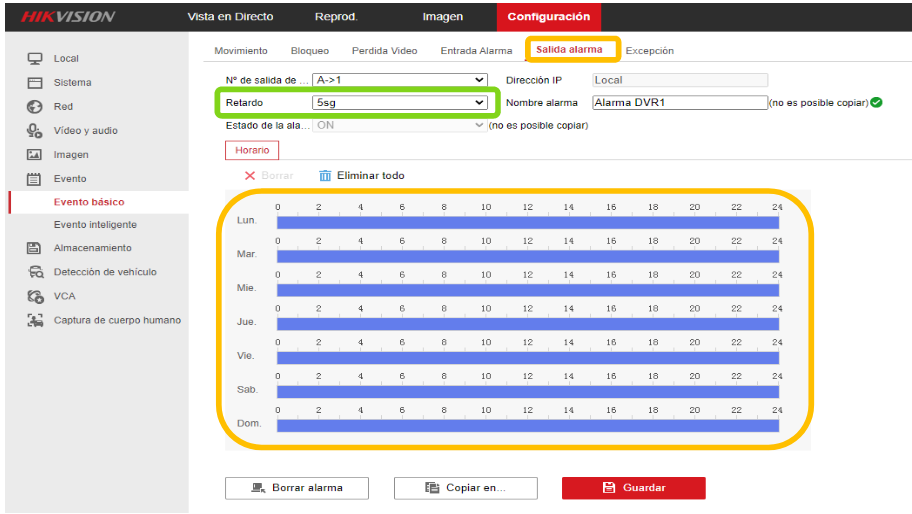
Task: Open the VCA sidebar icon
Action: click(35, 297)
